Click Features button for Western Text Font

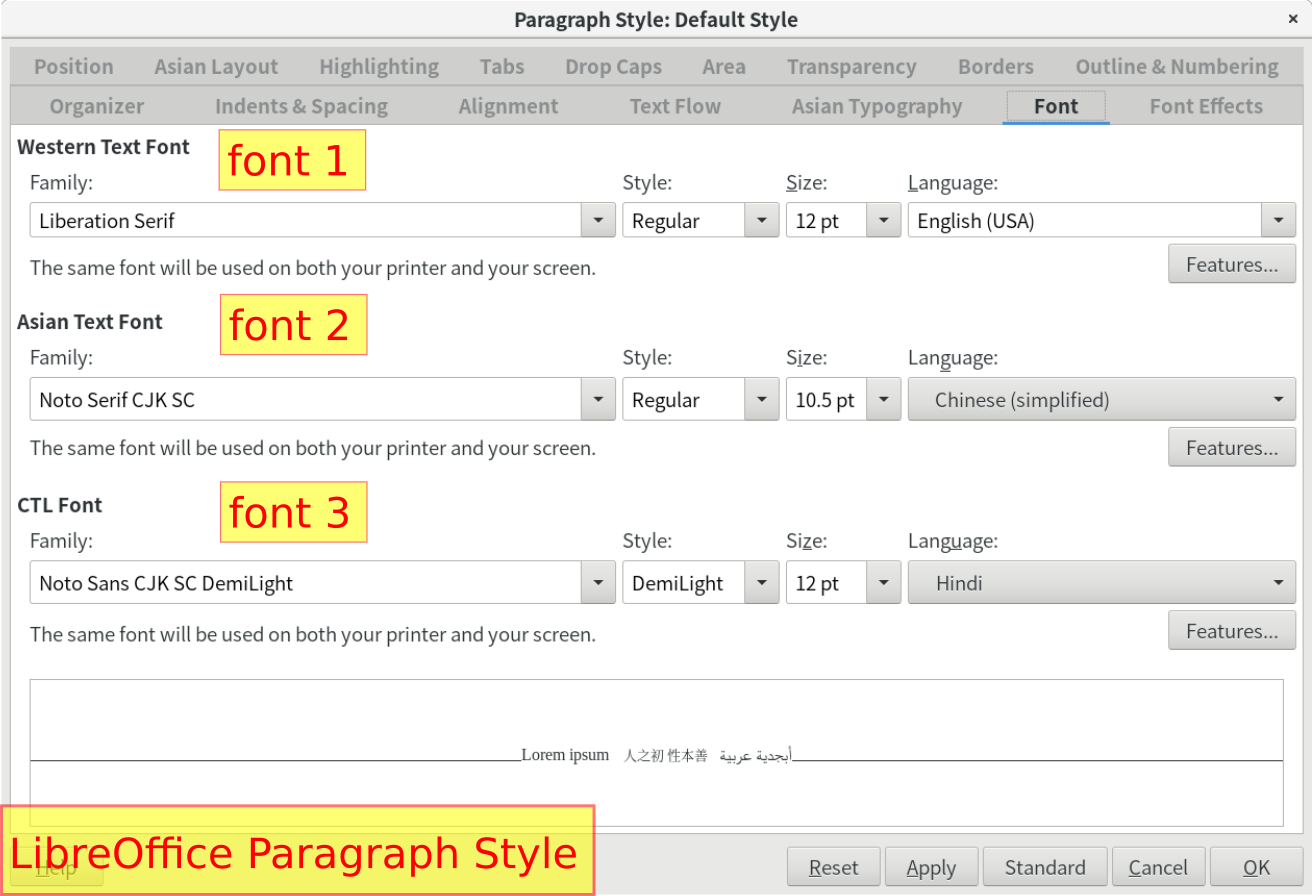click(x=1231, y=264)
